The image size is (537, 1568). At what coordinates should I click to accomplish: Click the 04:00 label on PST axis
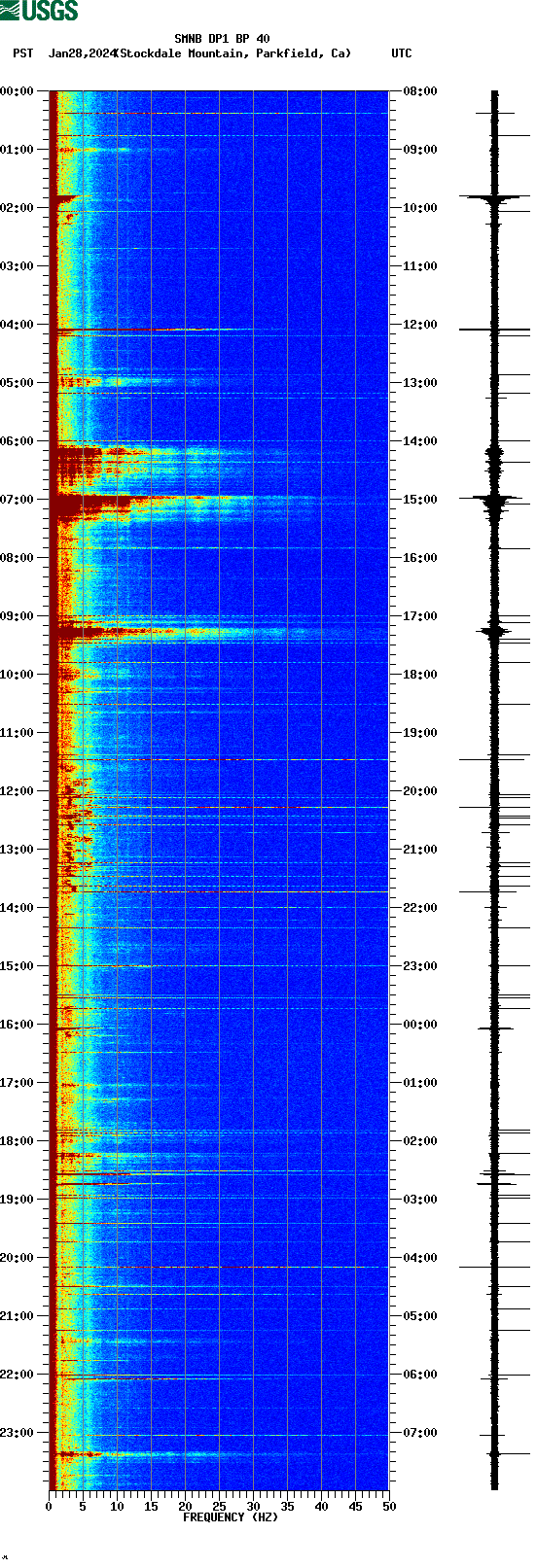click(18, 325)
